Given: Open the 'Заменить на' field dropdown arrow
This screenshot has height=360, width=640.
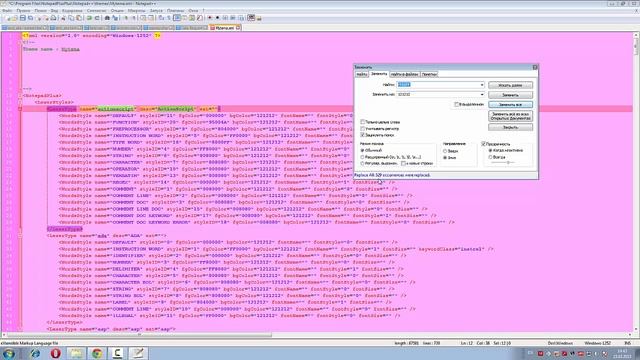Looking at the screenshot, I should (x=482, y=95).
